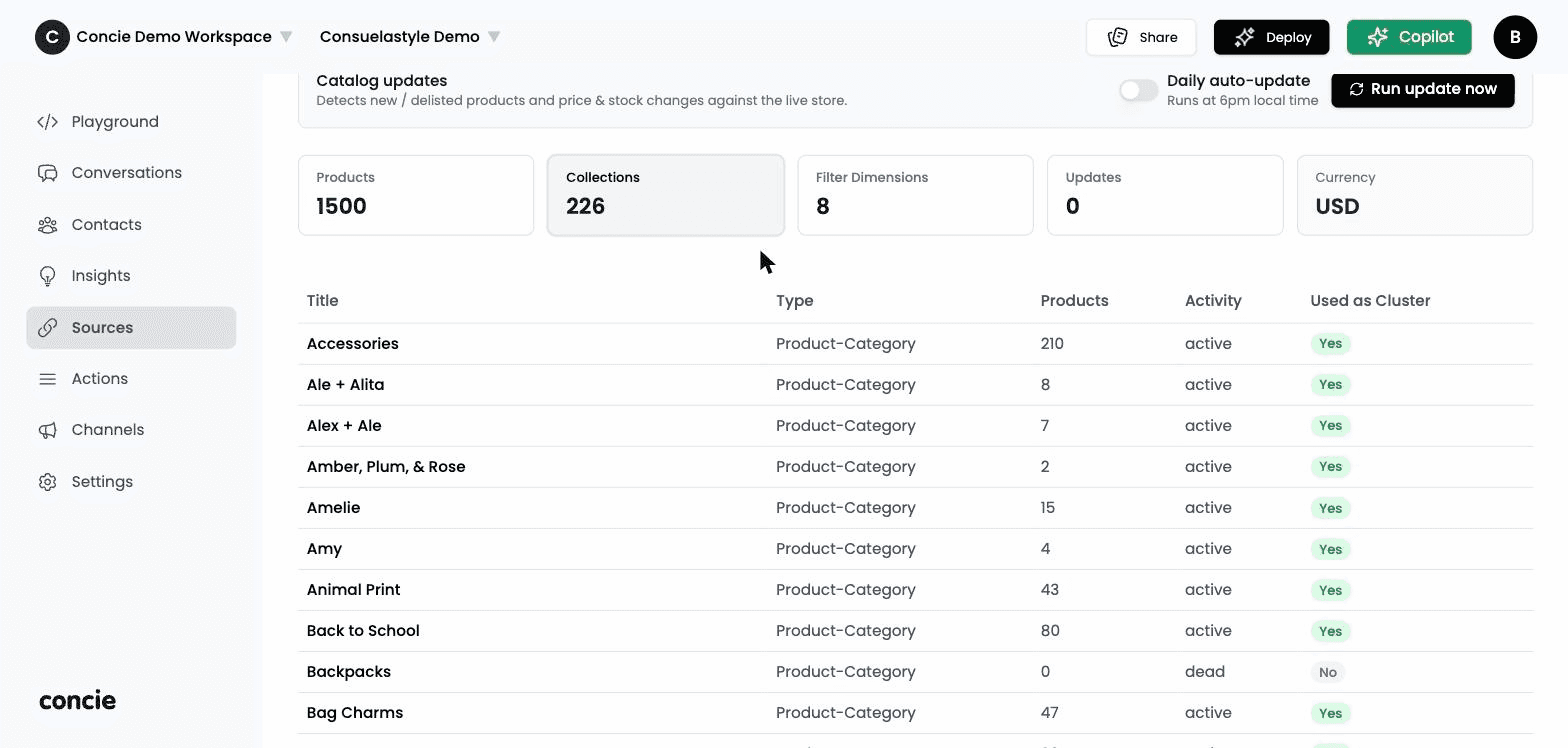Click the Deploy button
Image resolution: width=1568 pixels, height=748 pixels.
click(1272, 37)
